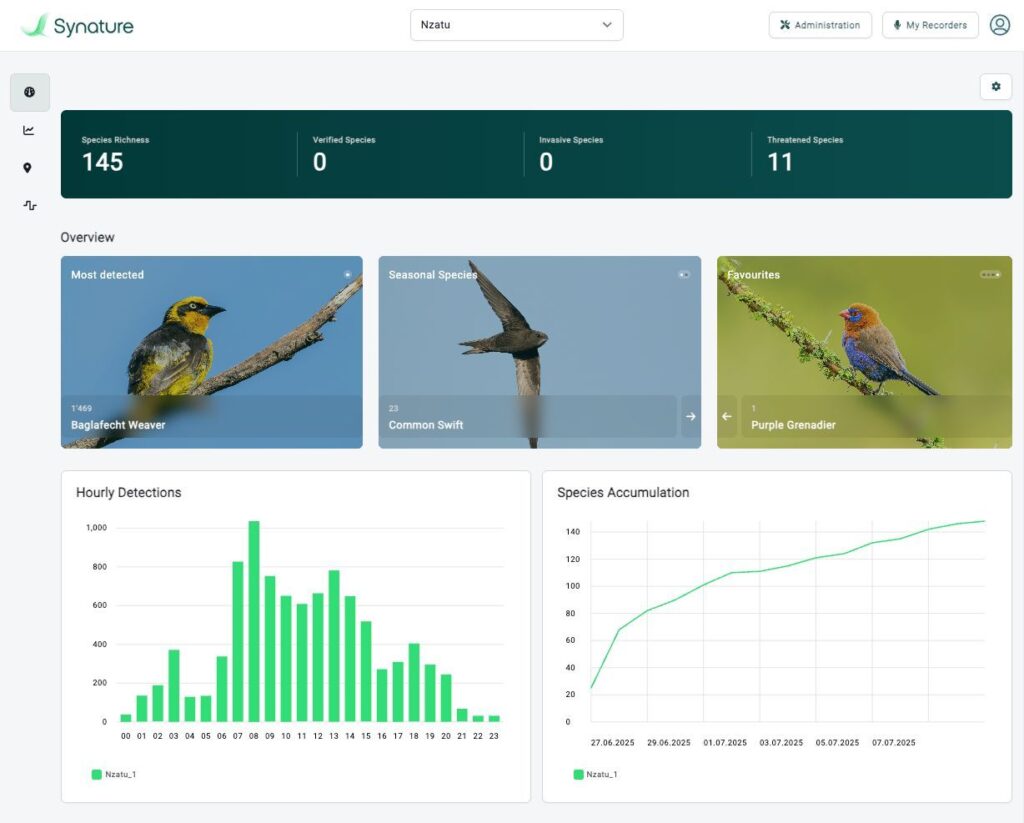Click the Synature logo

pyautogui.click(x=77, y=26)
